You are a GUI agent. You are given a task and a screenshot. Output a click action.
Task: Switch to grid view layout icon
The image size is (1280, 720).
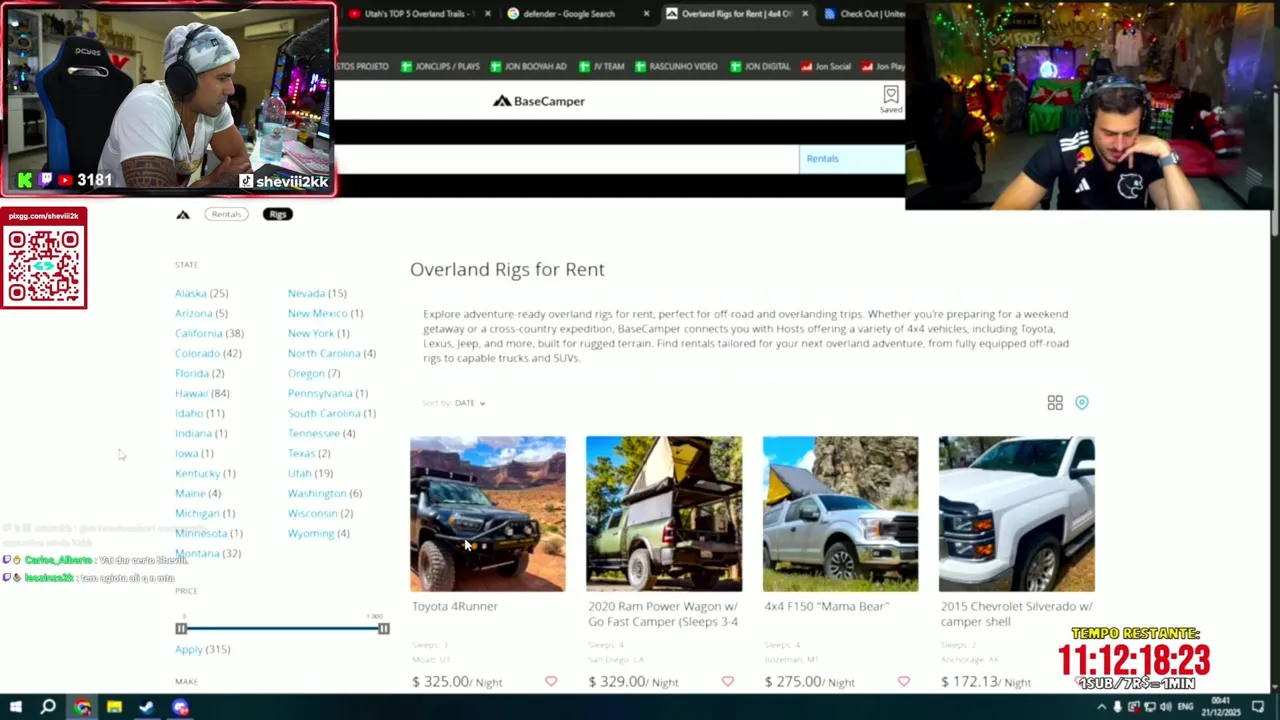click(x=1055, y=402)
